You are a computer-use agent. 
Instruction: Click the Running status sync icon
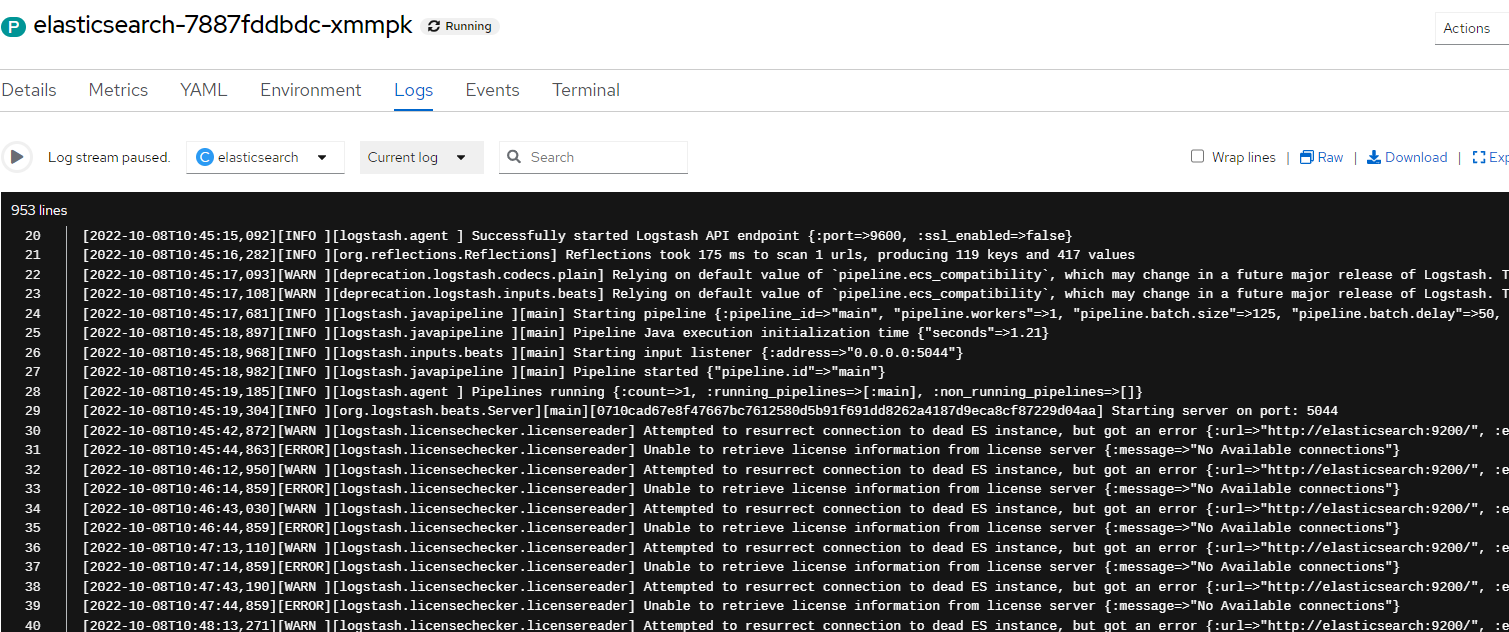coord(433,27)
